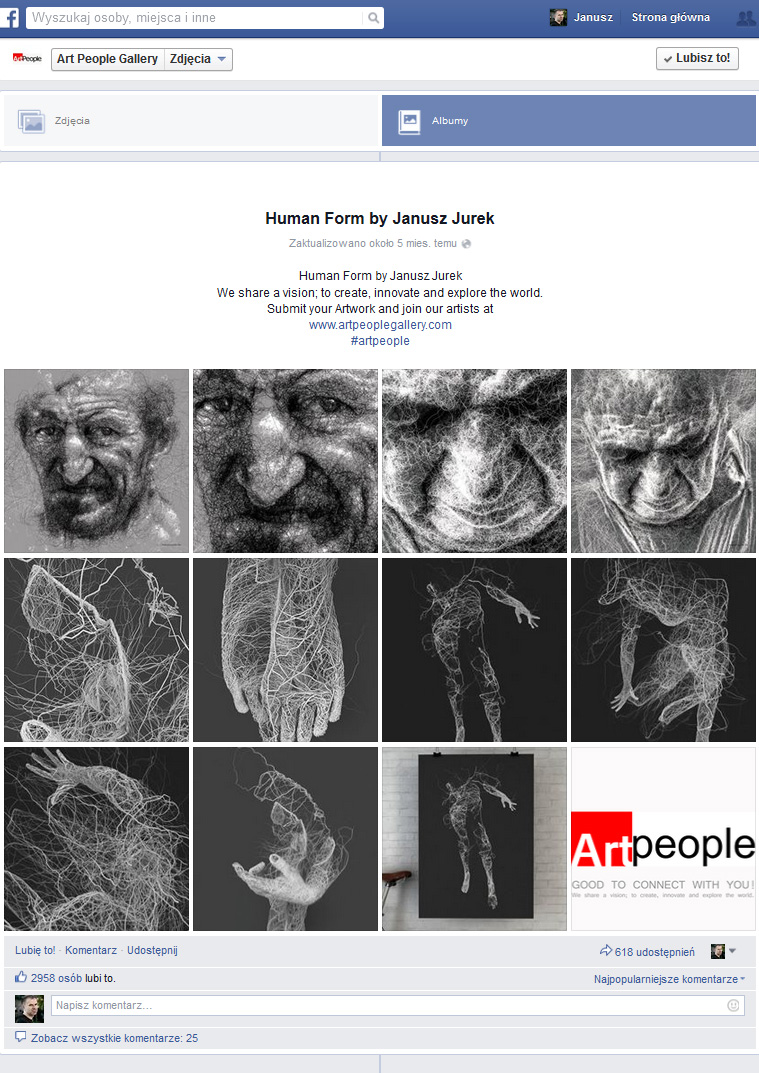The image size is (759, 1073).
Task: Toggle the Lubisz to! like button
Action: (697, 59)
